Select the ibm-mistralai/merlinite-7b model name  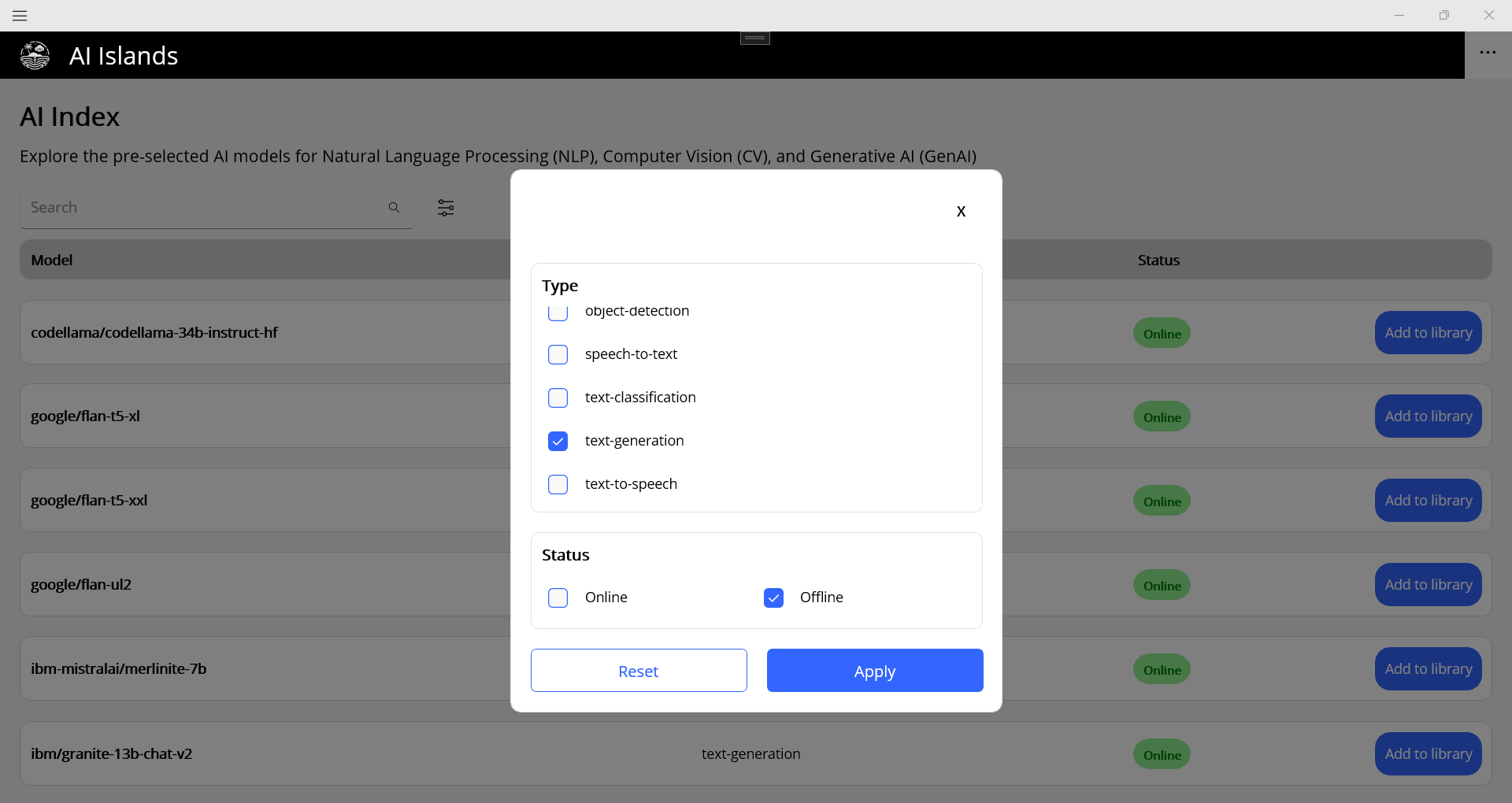pos(119,668)
